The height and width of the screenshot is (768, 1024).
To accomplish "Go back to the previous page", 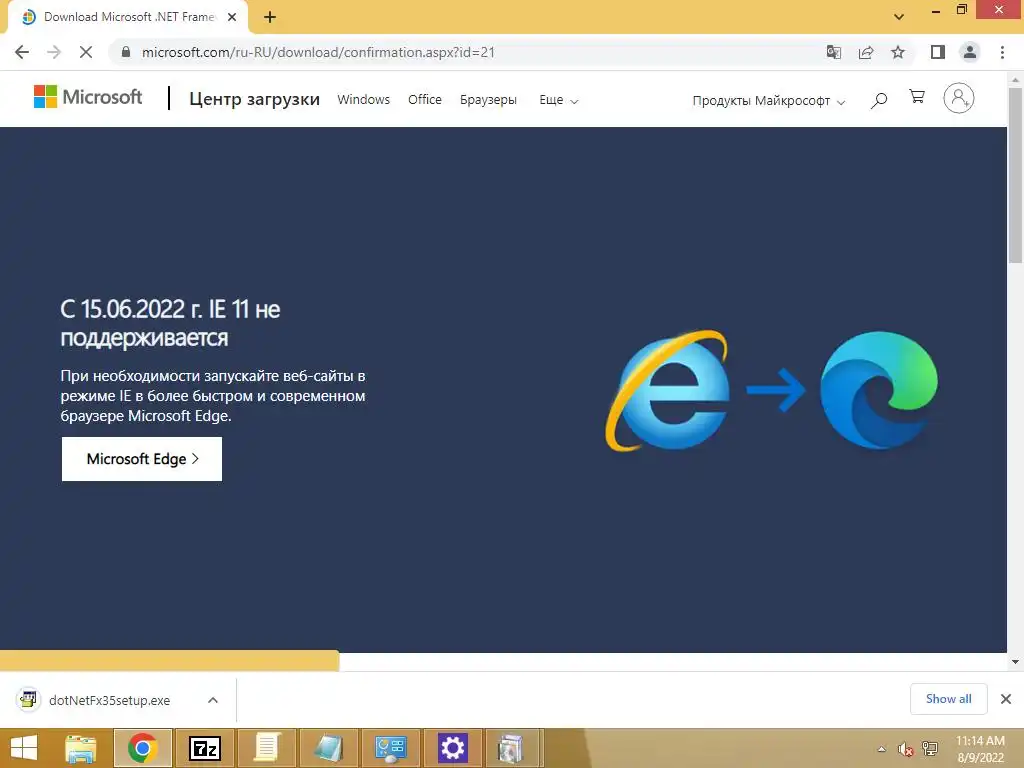I will (x=22, y=52).
